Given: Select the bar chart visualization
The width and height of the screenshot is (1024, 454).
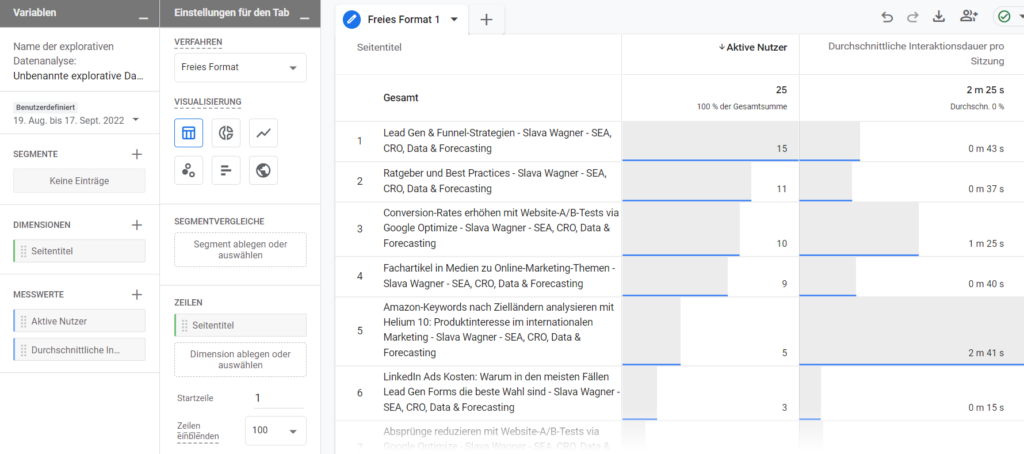Looking at the screenshot, I should tap(226, 170).
